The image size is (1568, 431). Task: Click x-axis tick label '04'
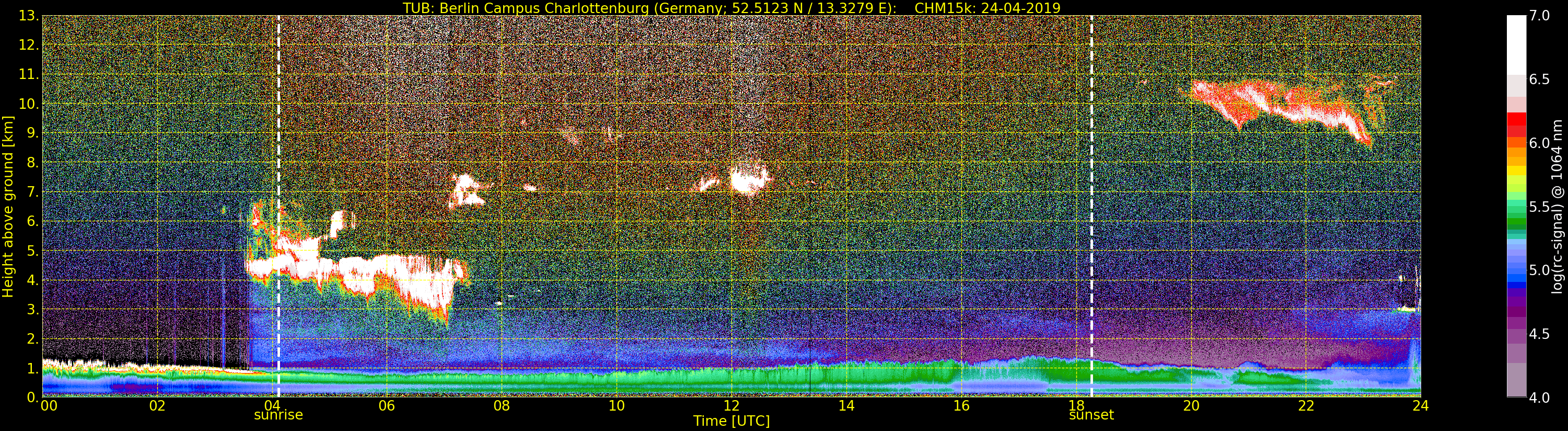(x=272, y=406)
